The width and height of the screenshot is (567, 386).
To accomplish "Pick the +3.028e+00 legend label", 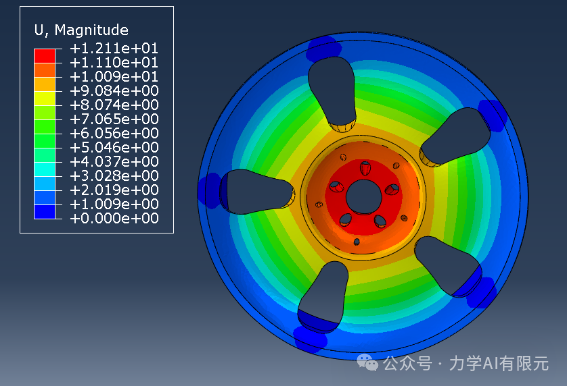I will pos(114,176).
